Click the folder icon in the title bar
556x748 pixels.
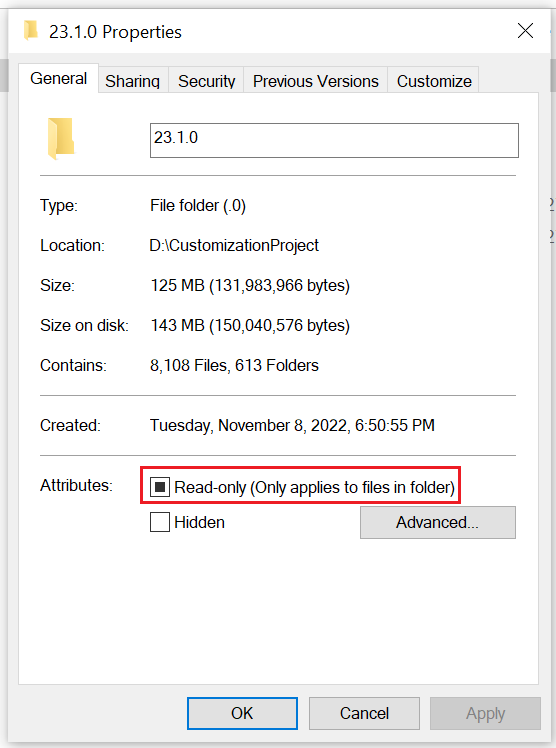tap(31, 31)
